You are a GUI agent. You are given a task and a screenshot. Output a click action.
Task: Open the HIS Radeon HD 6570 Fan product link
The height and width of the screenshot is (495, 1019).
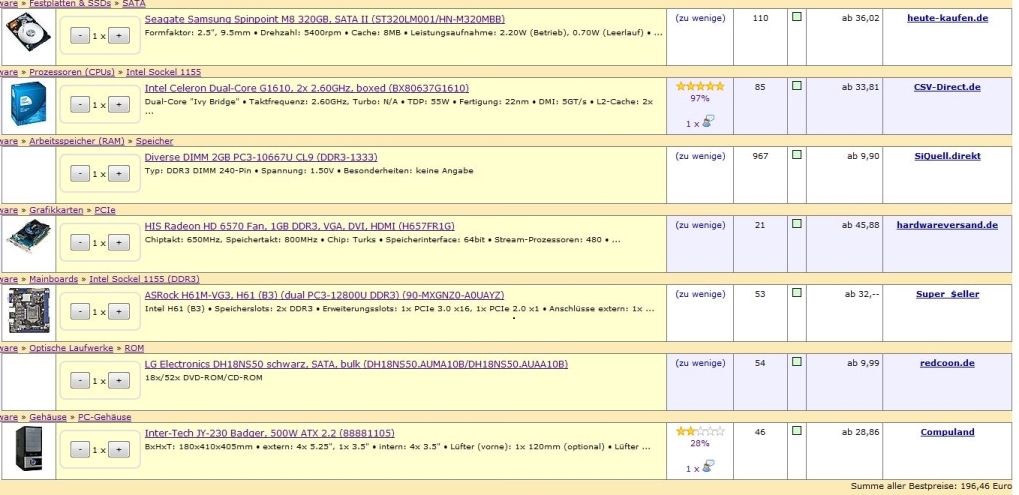pyautogui.click(x=299, y=226)
